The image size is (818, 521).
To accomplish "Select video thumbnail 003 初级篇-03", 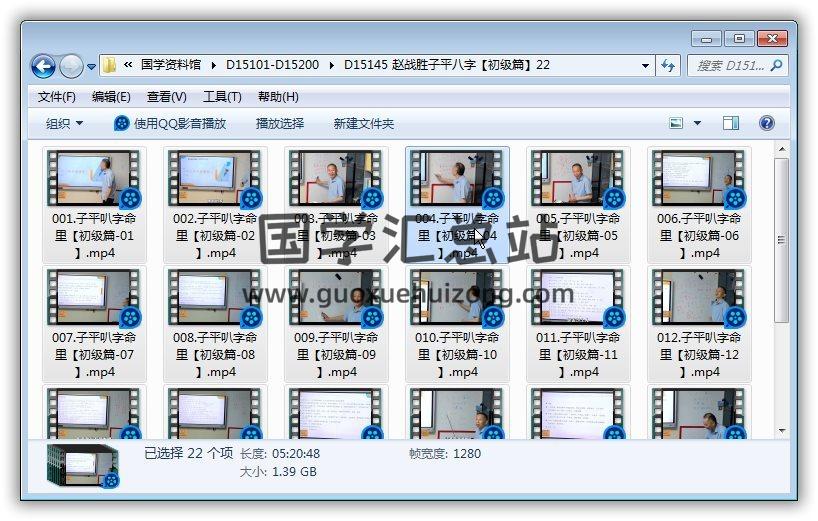I will [x=336, y=179].
